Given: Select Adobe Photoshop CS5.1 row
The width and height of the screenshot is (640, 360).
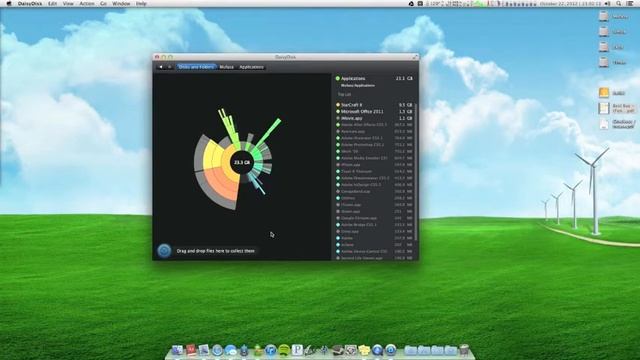Looking at the screenshot, I should (x=374, y=145).
